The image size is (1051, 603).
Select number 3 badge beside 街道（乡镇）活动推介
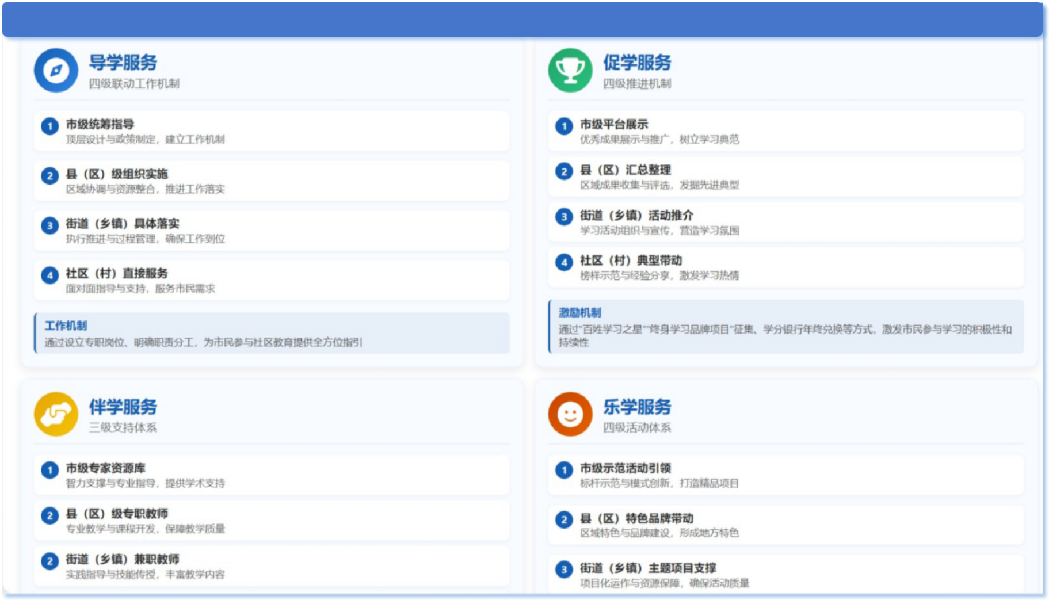coord(564,216)
